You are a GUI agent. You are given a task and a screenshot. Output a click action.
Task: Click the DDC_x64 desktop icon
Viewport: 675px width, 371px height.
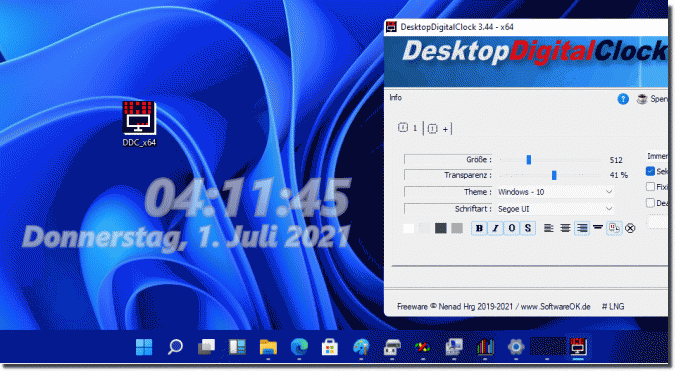click(139, 124)
